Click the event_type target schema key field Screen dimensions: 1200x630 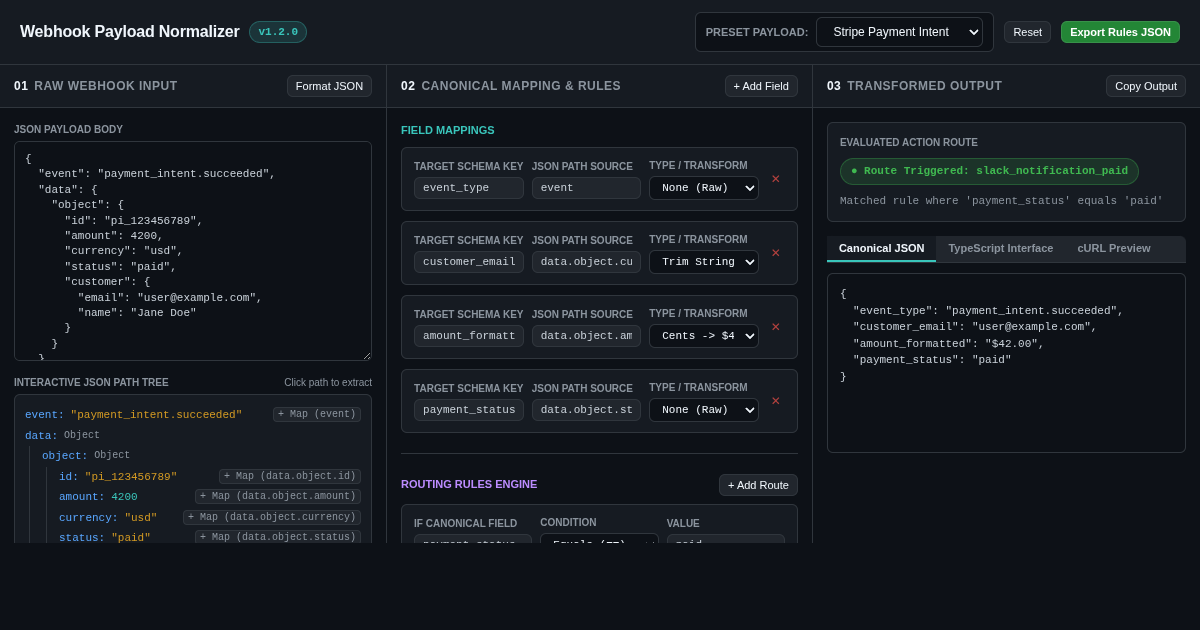tap(469, 188)
